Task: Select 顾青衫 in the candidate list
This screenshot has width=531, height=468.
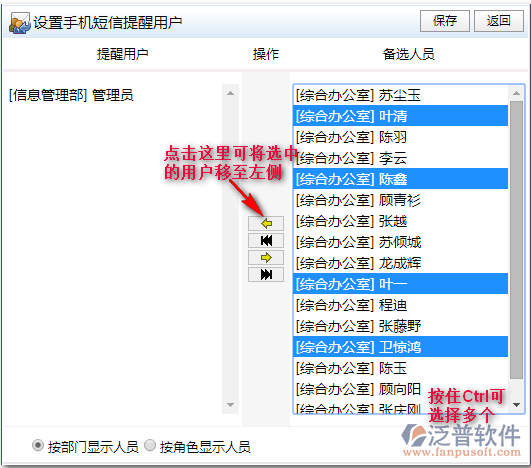Action: click(400, 200)
